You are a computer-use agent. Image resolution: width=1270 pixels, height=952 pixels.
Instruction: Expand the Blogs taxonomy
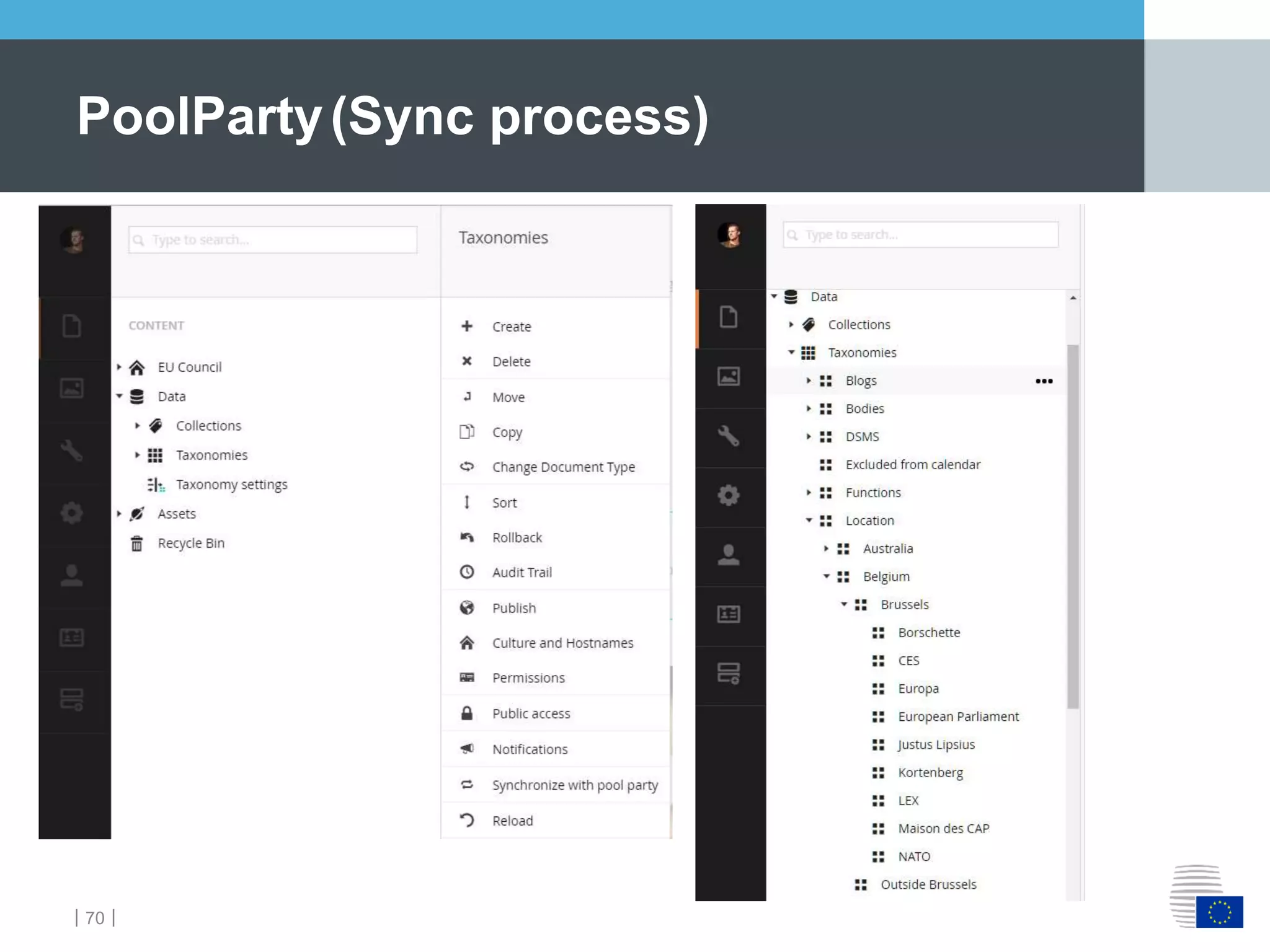click(x=809, y=381)
